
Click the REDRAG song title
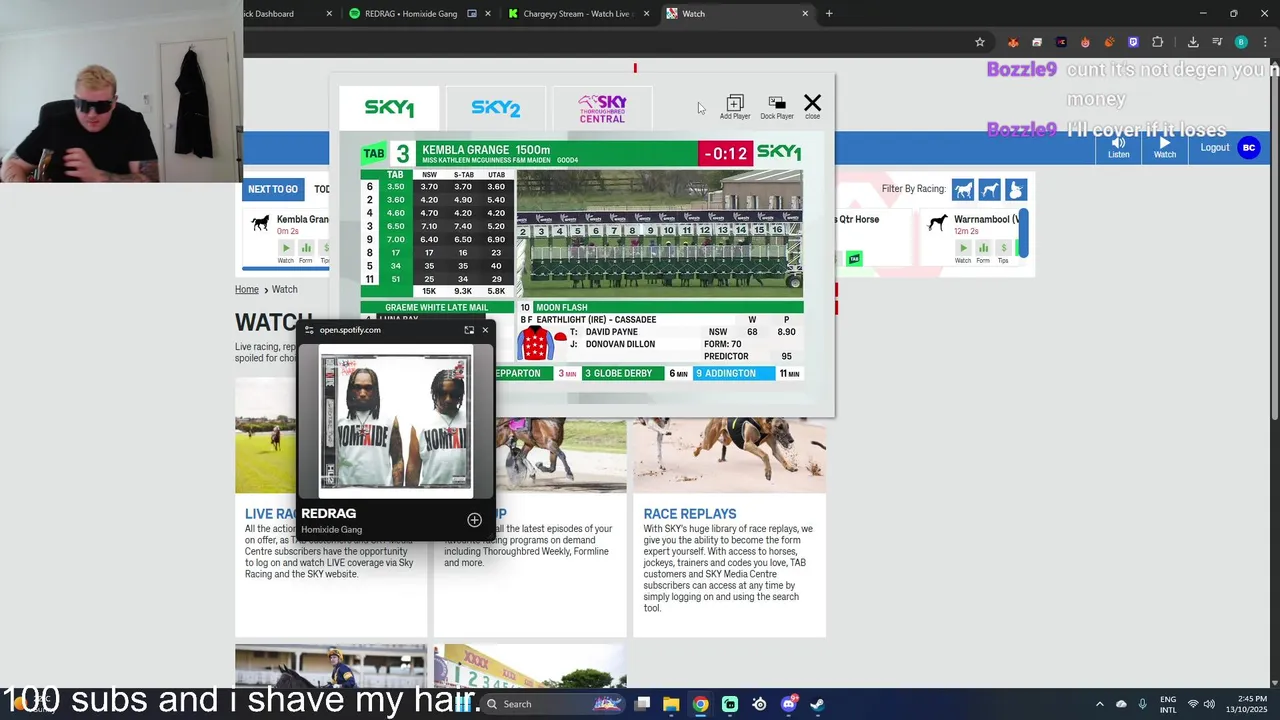[328, 513]
